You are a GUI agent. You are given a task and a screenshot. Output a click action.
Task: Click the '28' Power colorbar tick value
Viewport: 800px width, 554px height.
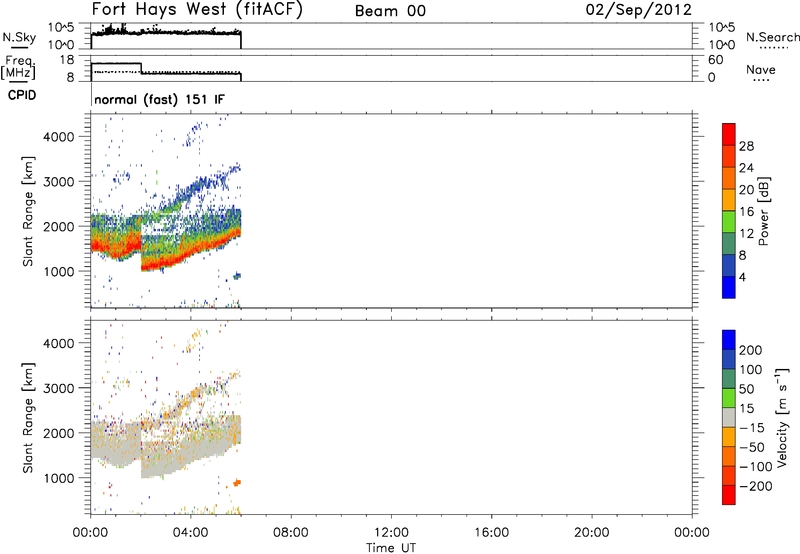(x=746, y=146)
